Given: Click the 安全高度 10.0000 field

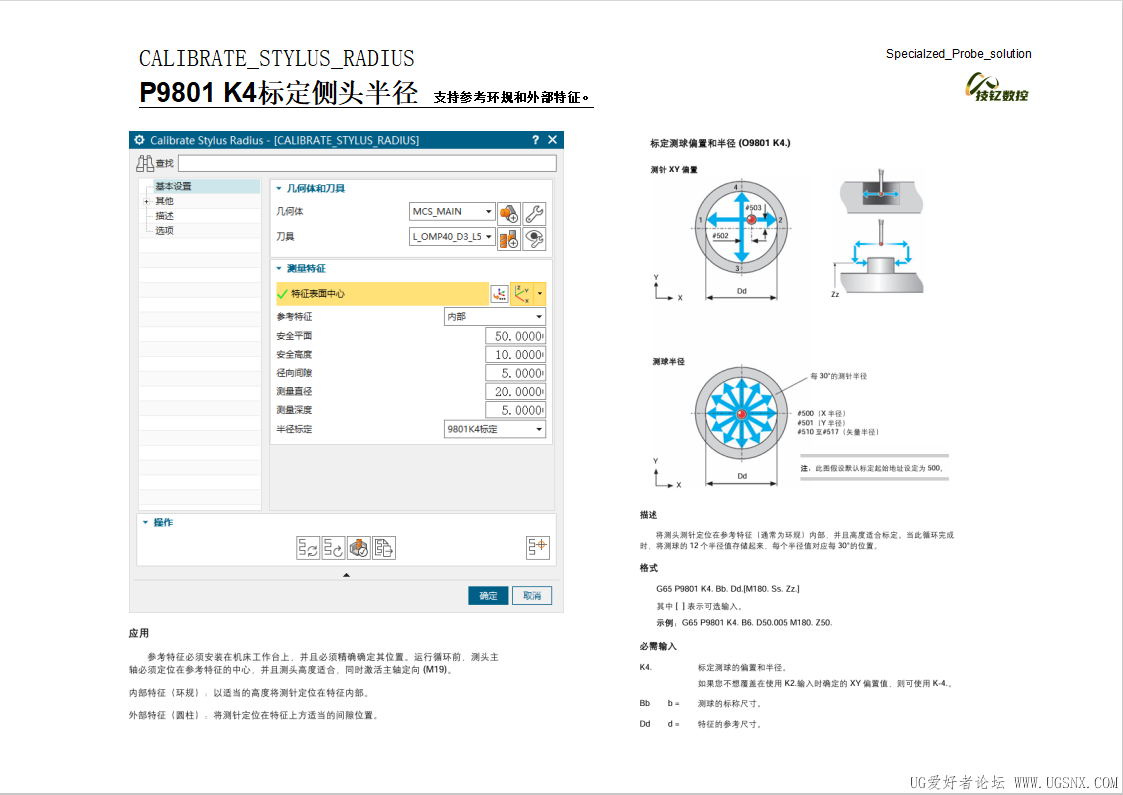Looking at the screenshot, I should (515, 355).
